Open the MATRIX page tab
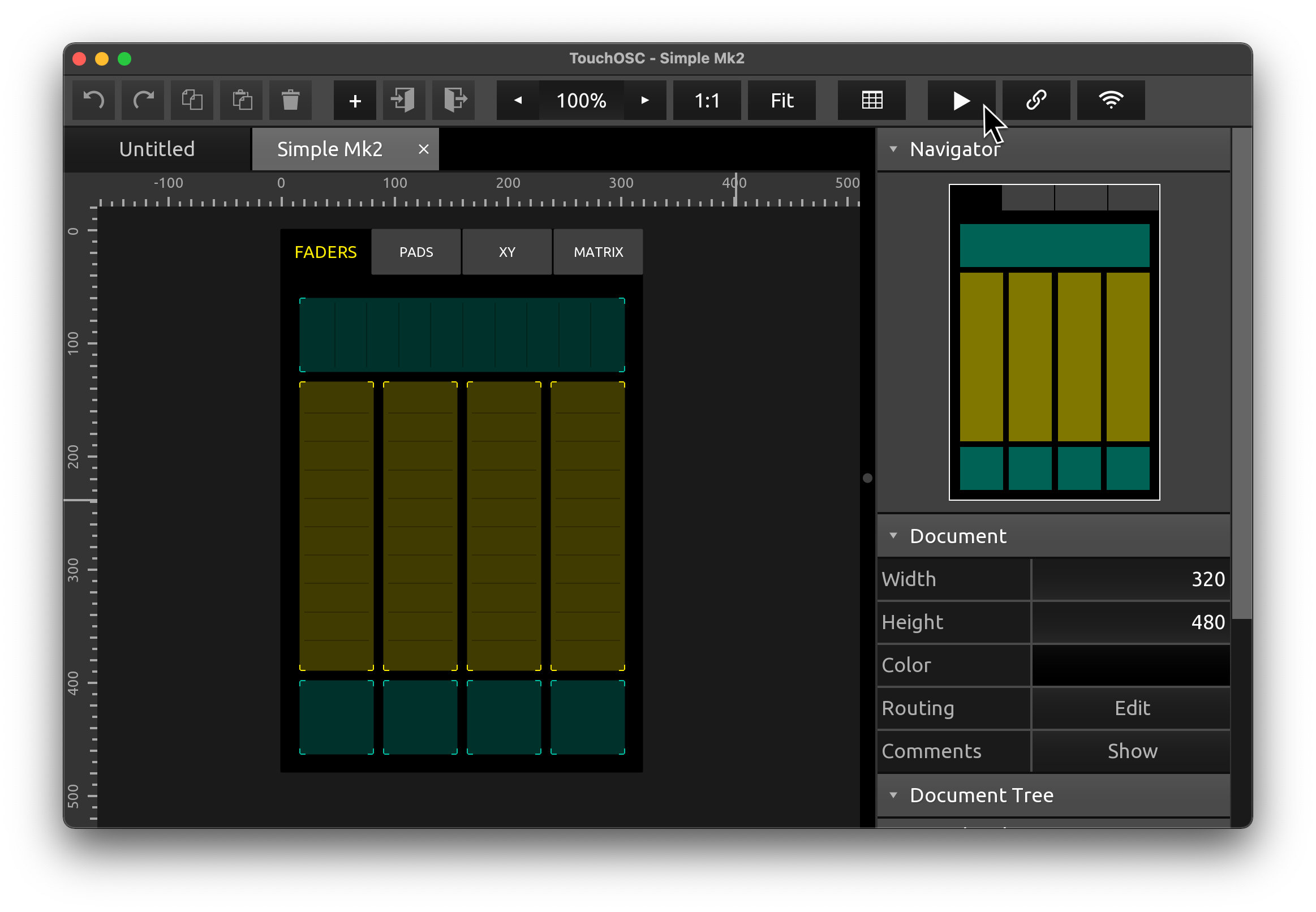 [x=598, y=252]
